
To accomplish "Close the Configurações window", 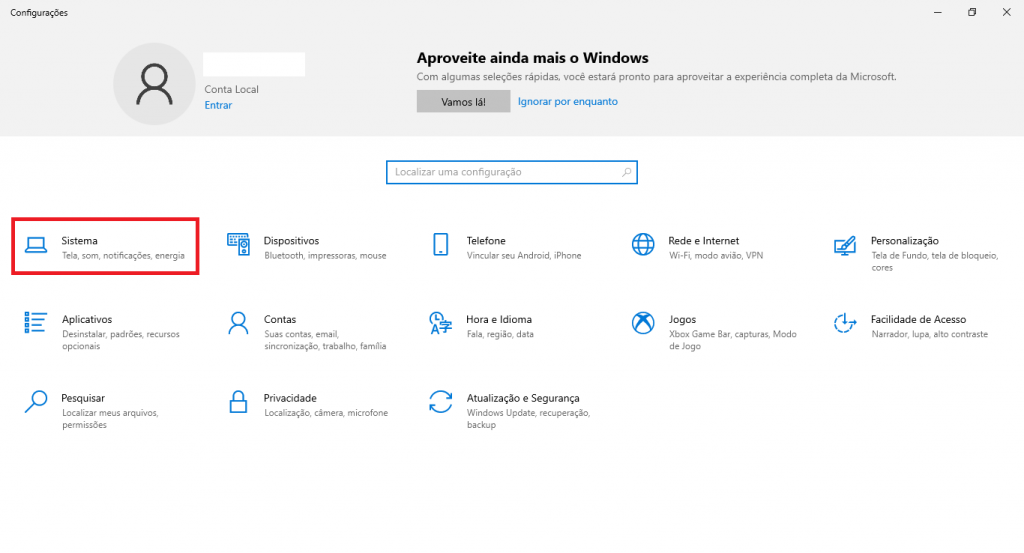I will pos(1006,12).
